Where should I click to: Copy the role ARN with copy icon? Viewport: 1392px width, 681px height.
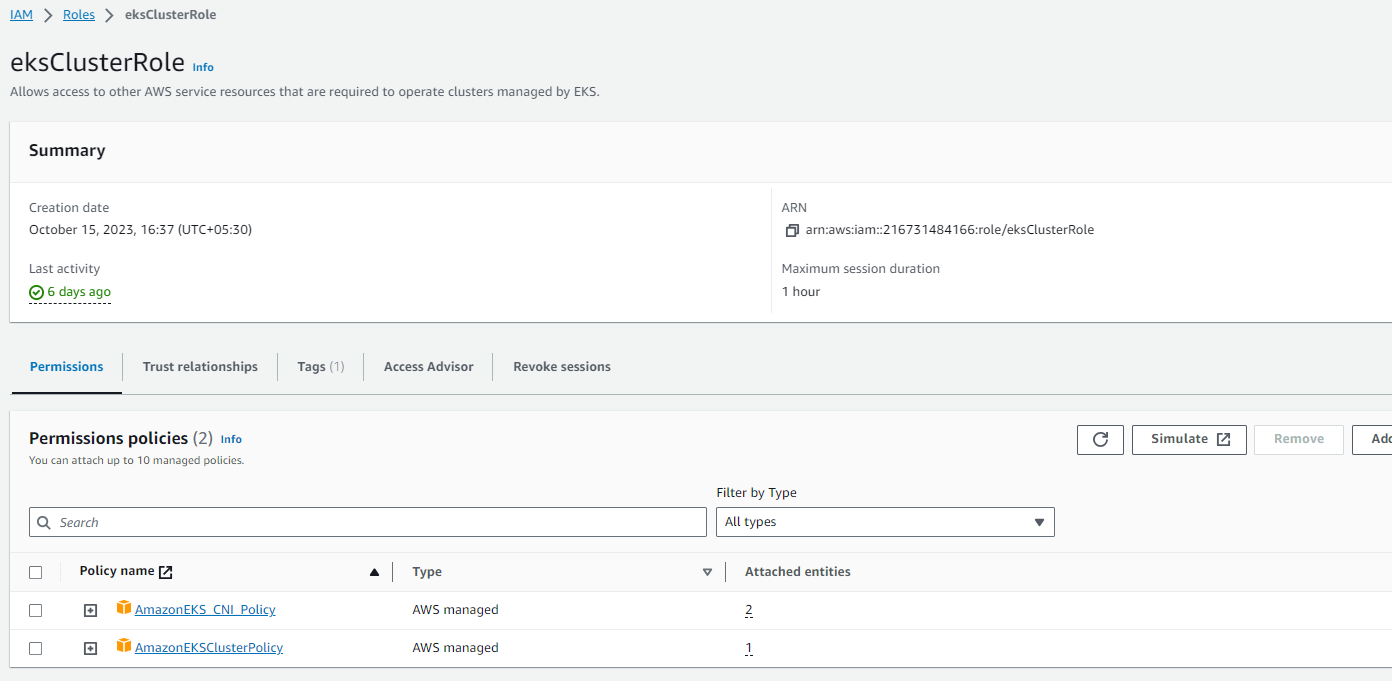pyautogui.click(x=792, y=230)
